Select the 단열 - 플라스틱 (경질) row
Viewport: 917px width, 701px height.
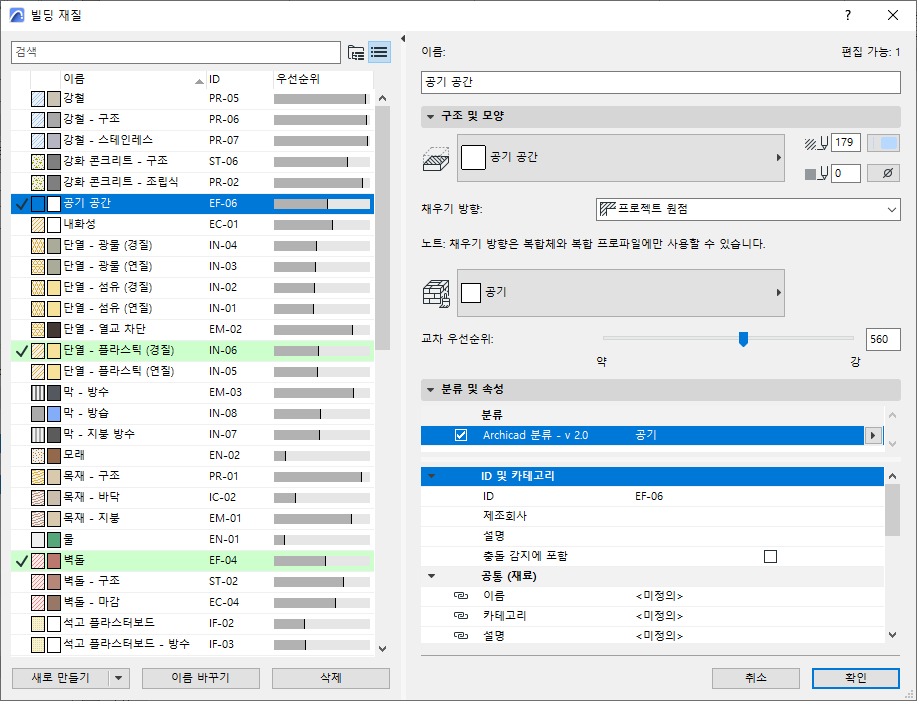tap(192, 351)
